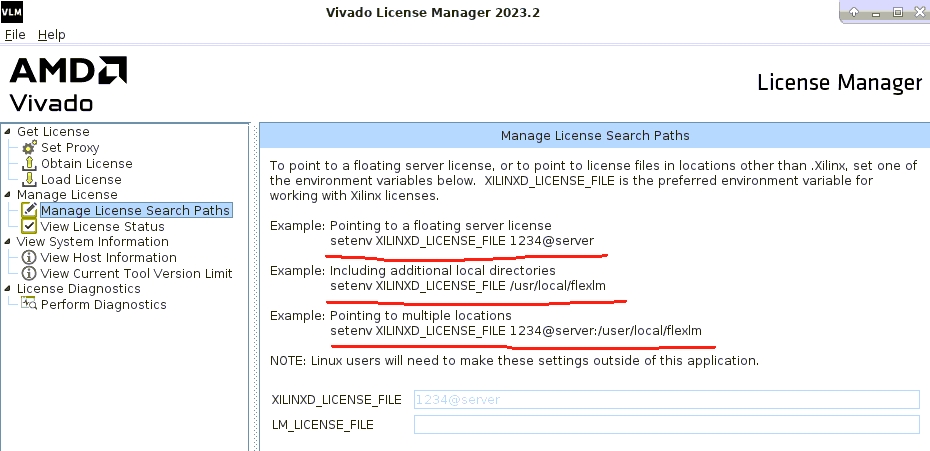Click the split-pane divider handle
930x451 pixels.
pyautogui.click(x=255, y=287)
